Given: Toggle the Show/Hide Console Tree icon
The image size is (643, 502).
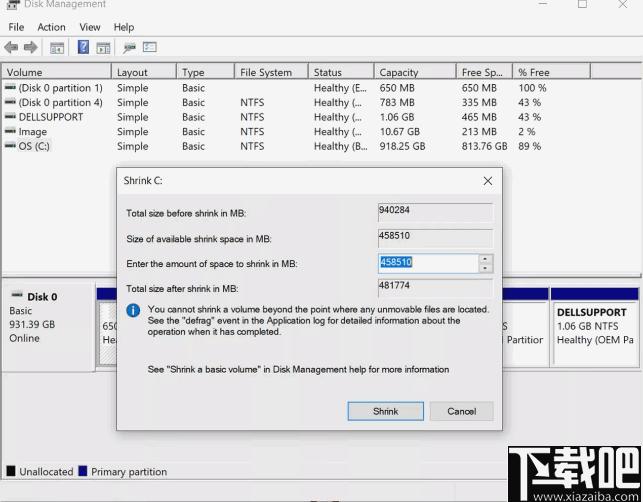Looking at the screenshot, I should pos(57,48).
